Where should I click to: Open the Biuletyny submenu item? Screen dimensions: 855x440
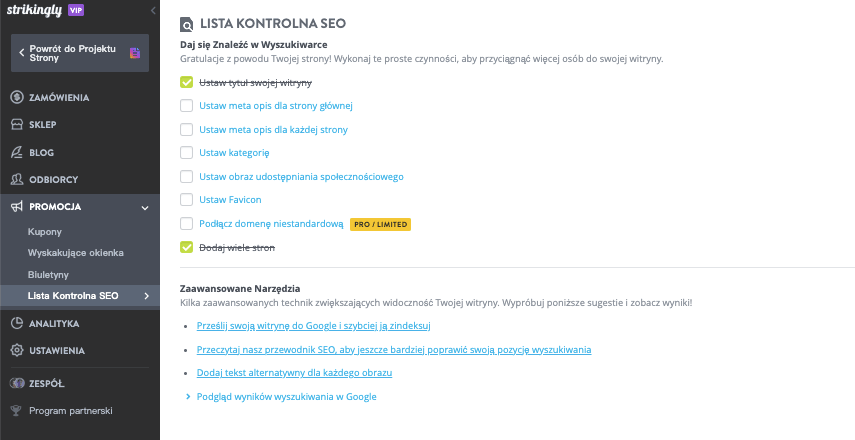coord(49,274)
